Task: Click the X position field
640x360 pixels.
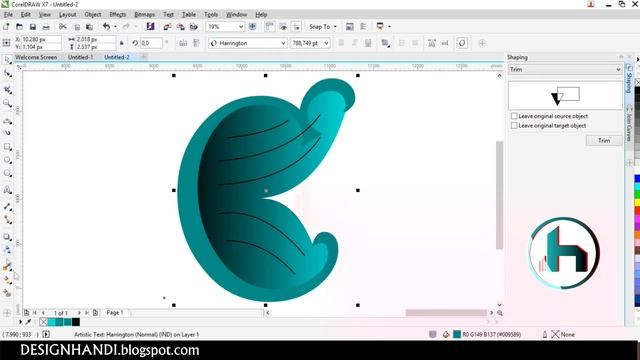Action: [41, 39]
